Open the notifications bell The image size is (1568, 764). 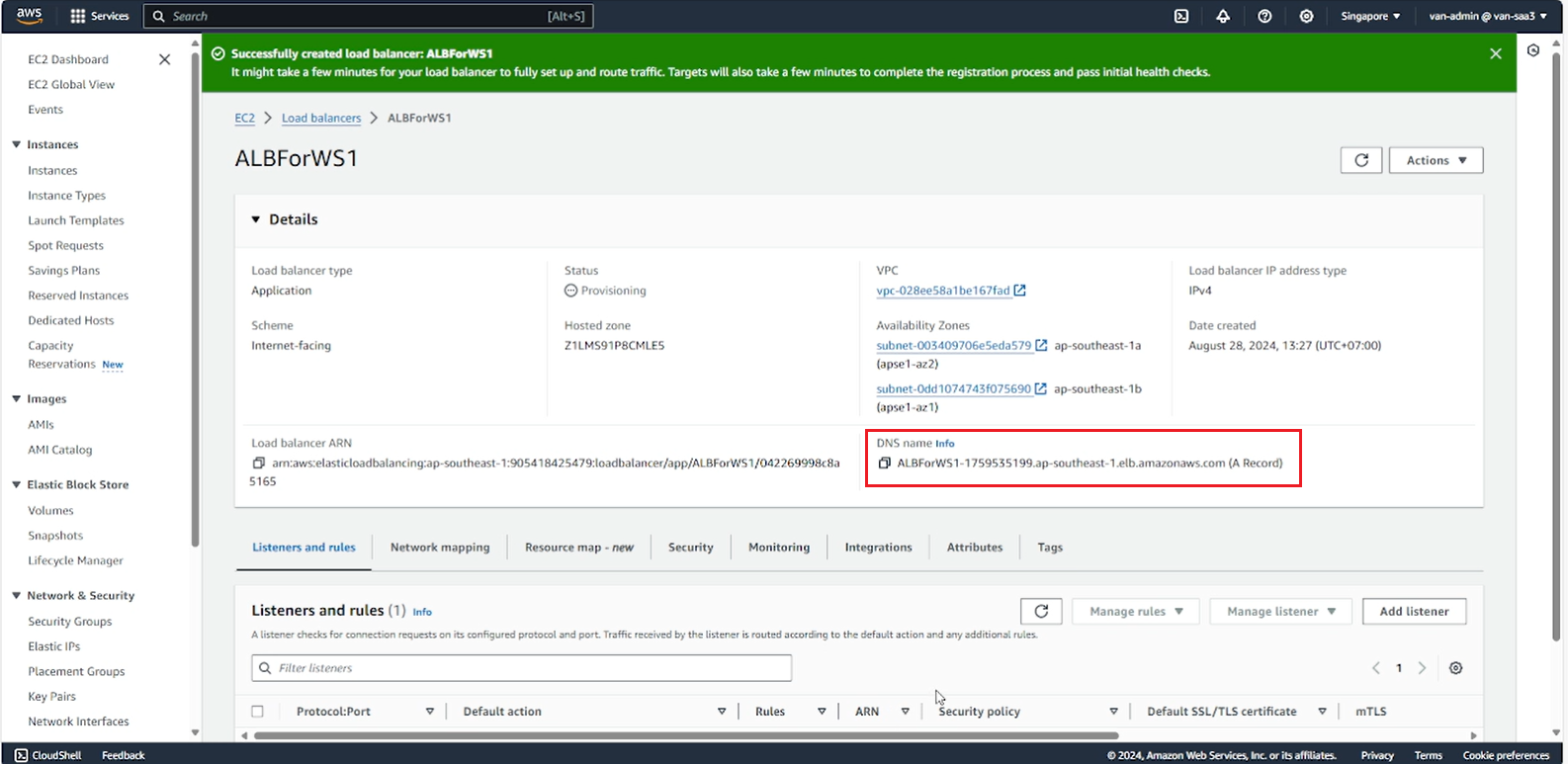[1223, 16]
